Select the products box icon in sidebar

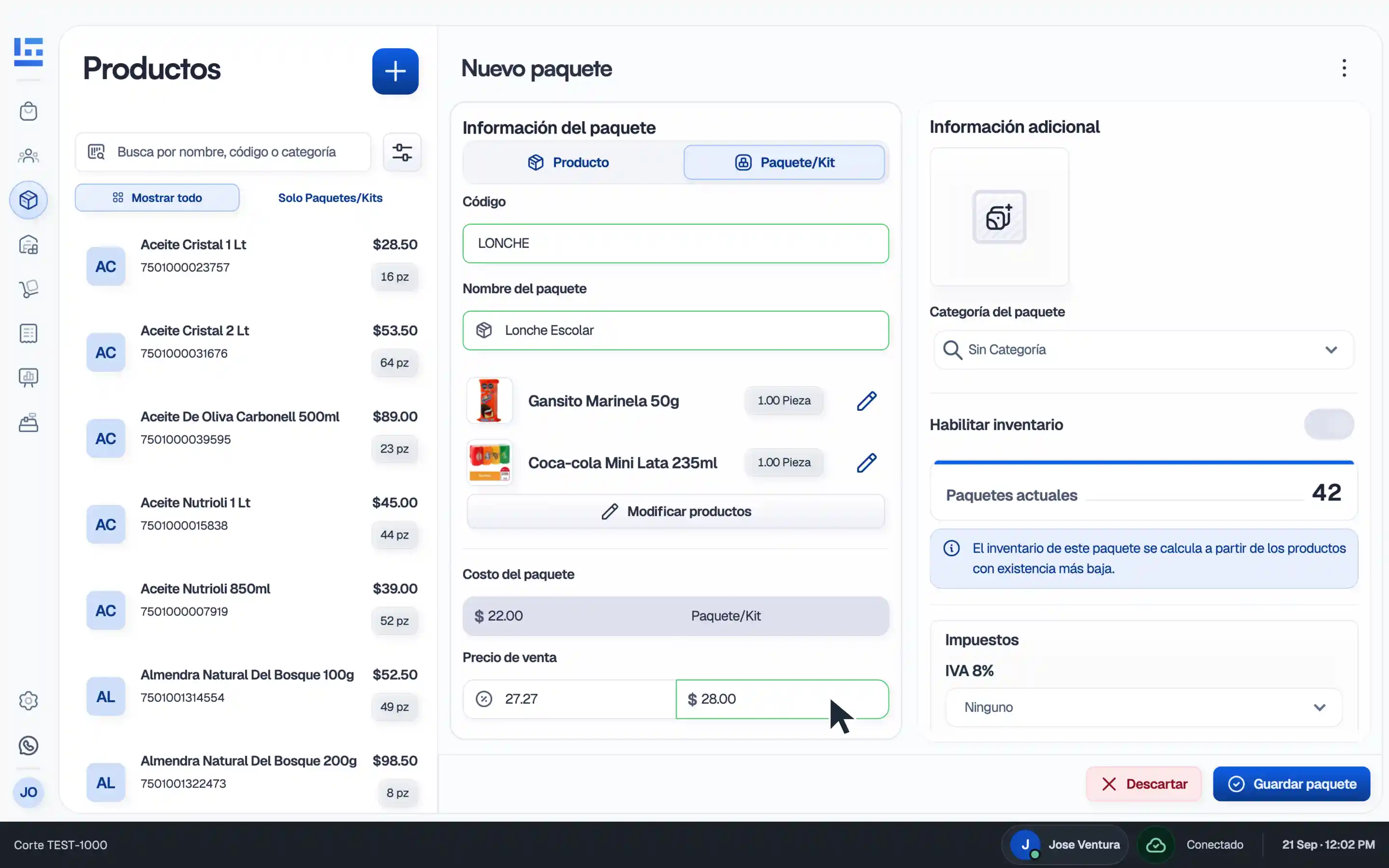coord(28,200)
